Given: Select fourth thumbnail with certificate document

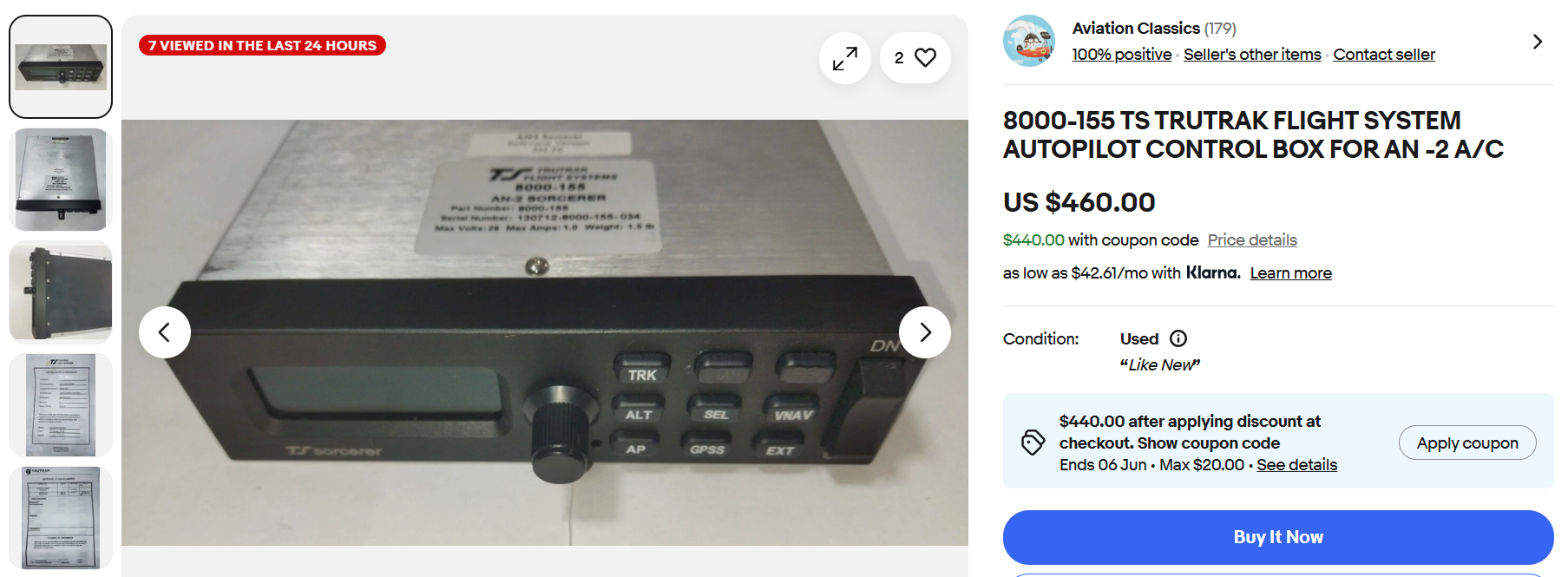Looking at the screenshot, I should pos(61,405).
